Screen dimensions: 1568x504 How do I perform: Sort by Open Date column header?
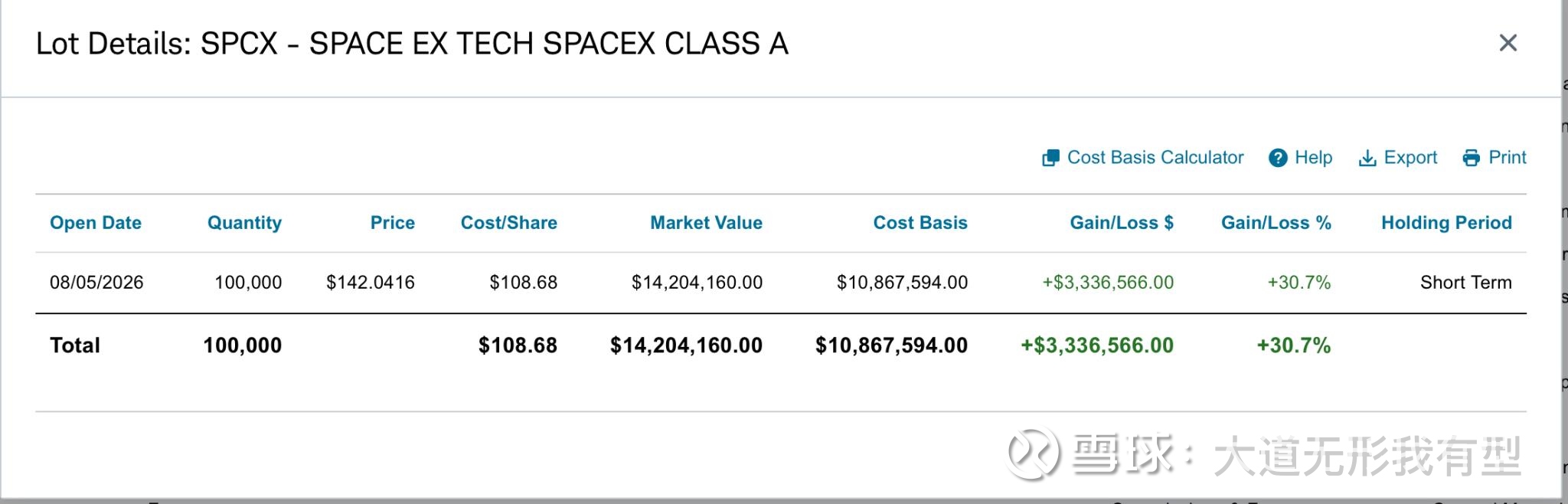coord(96,223)
